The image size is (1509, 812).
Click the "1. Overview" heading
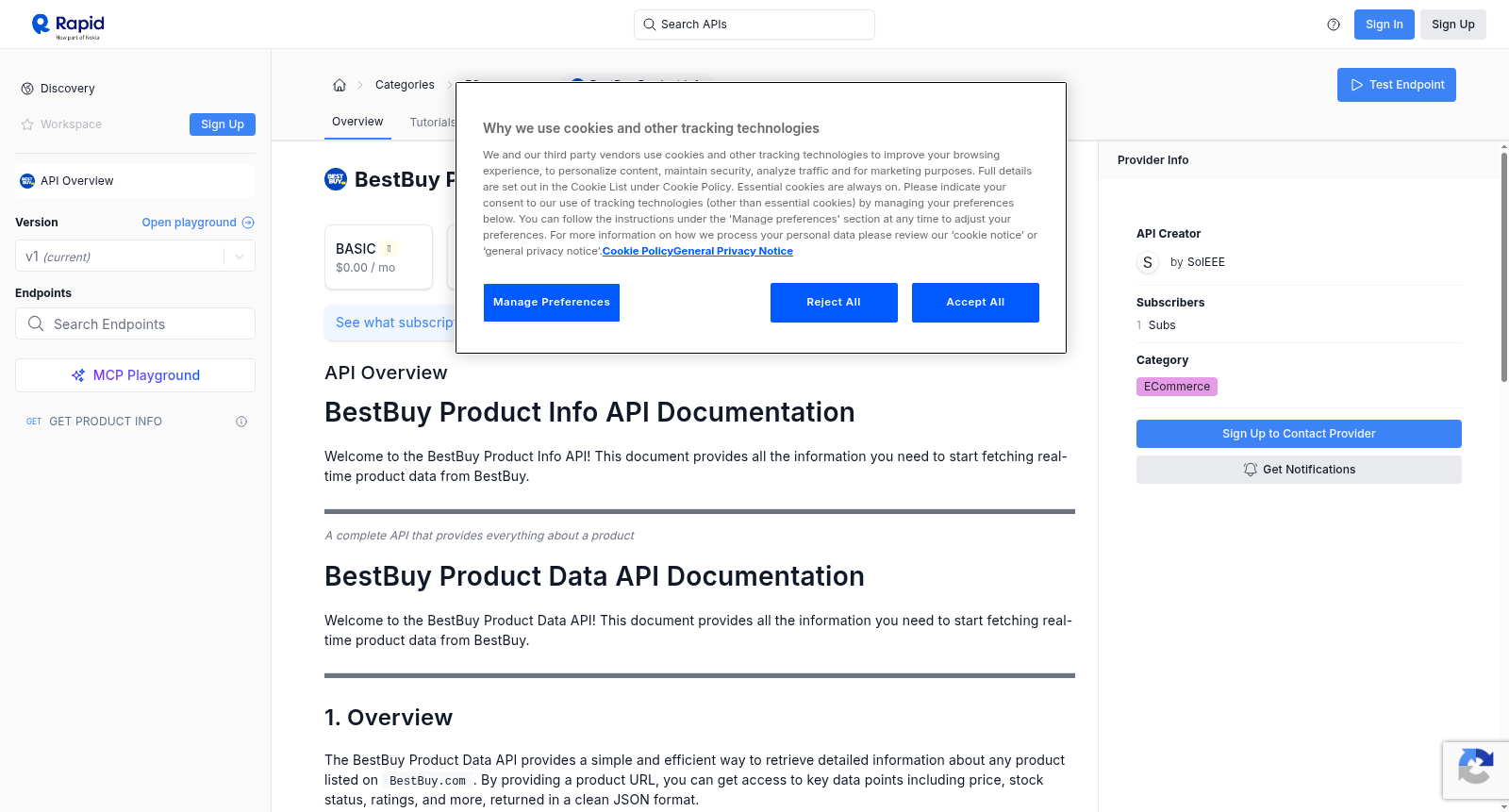(x=389, y=718)
